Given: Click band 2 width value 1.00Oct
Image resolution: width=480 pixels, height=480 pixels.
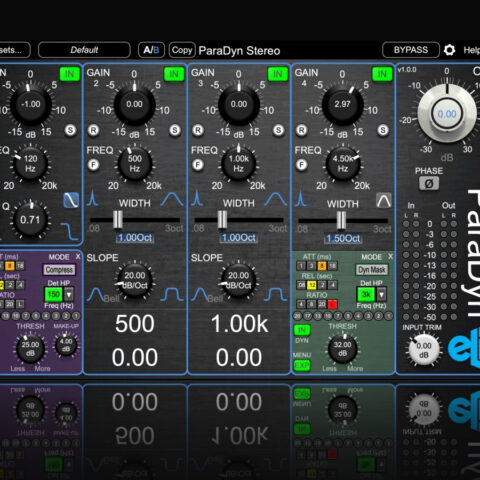Looking at the screenshot, I should click(x=135, y=238).
